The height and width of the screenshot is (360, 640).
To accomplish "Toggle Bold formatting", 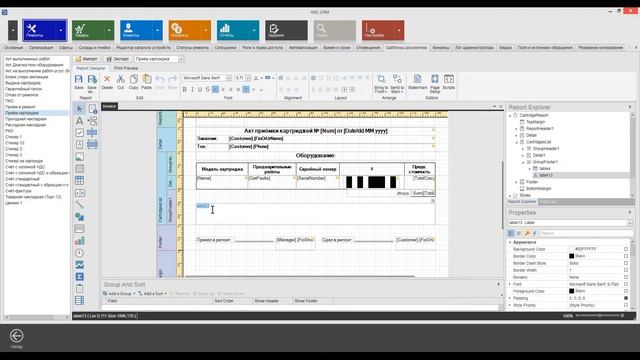I will 184,89.
